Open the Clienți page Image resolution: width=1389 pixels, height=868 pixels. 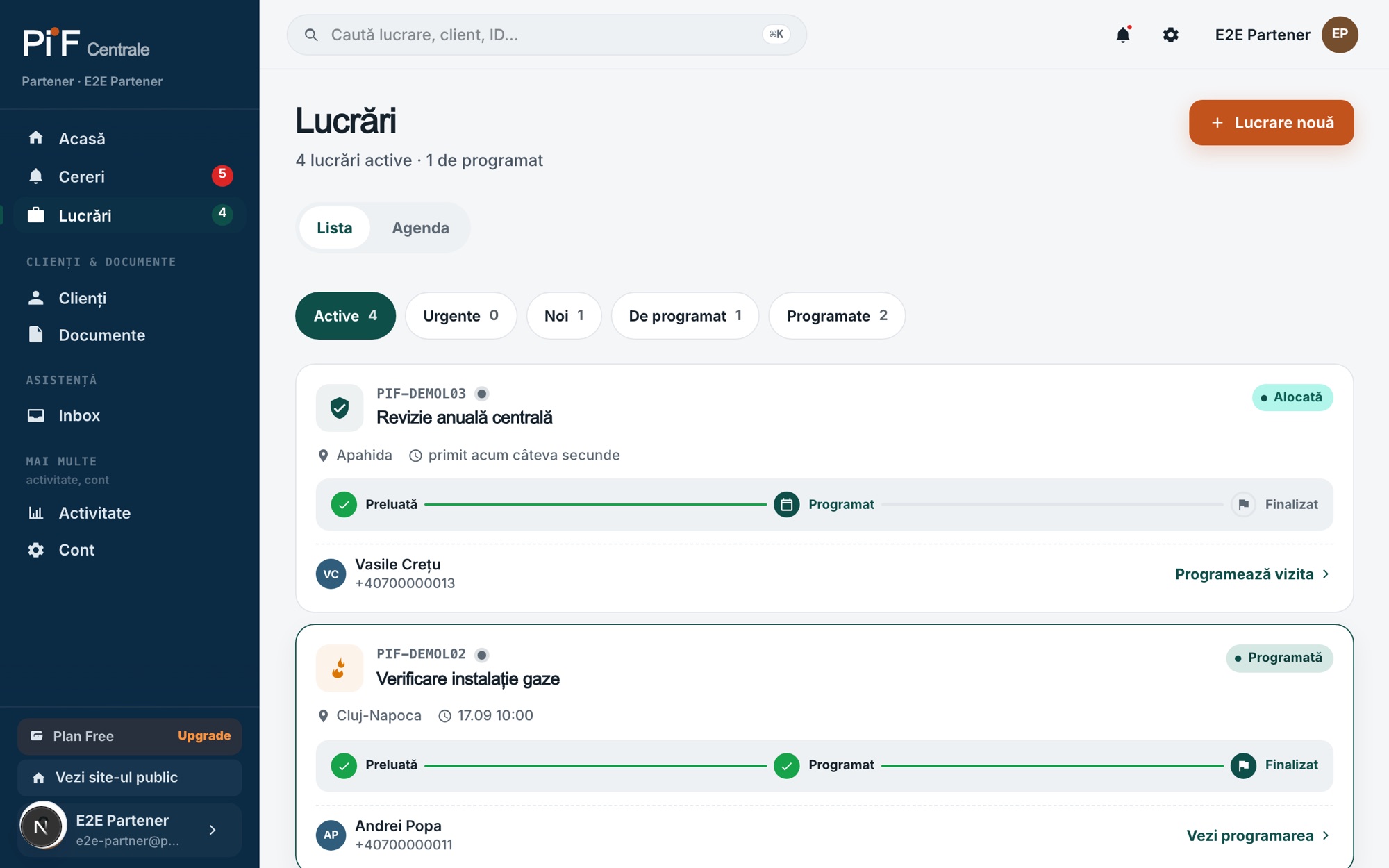[130, 298]
